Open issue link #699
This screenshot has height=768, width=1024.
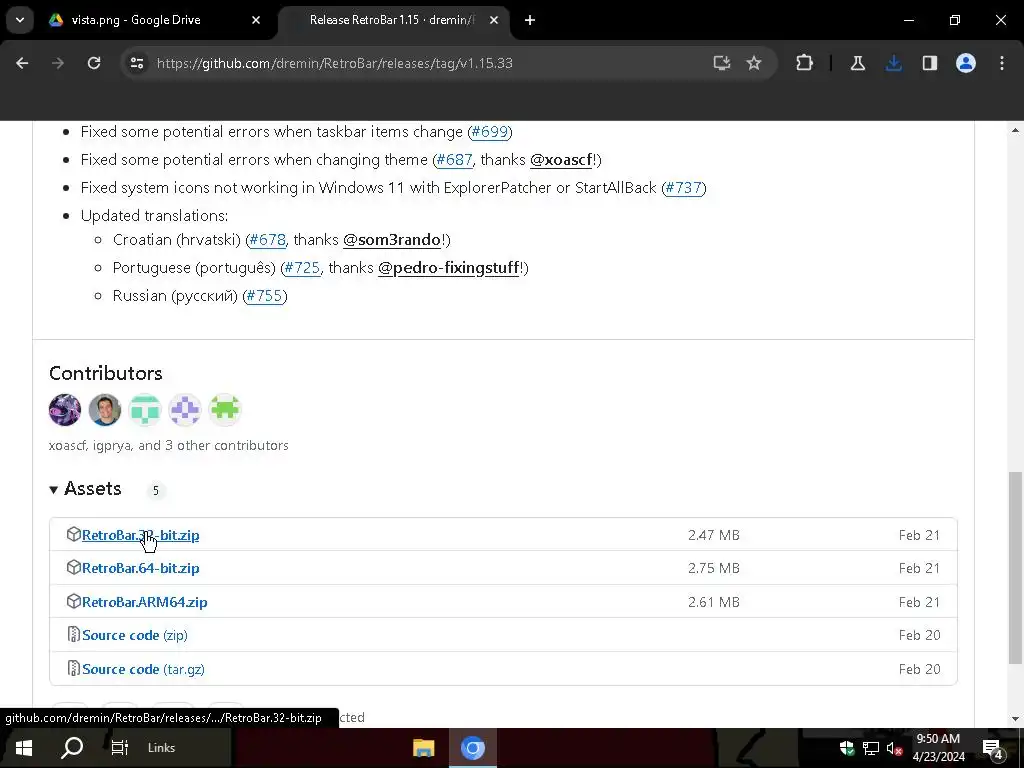490,132
